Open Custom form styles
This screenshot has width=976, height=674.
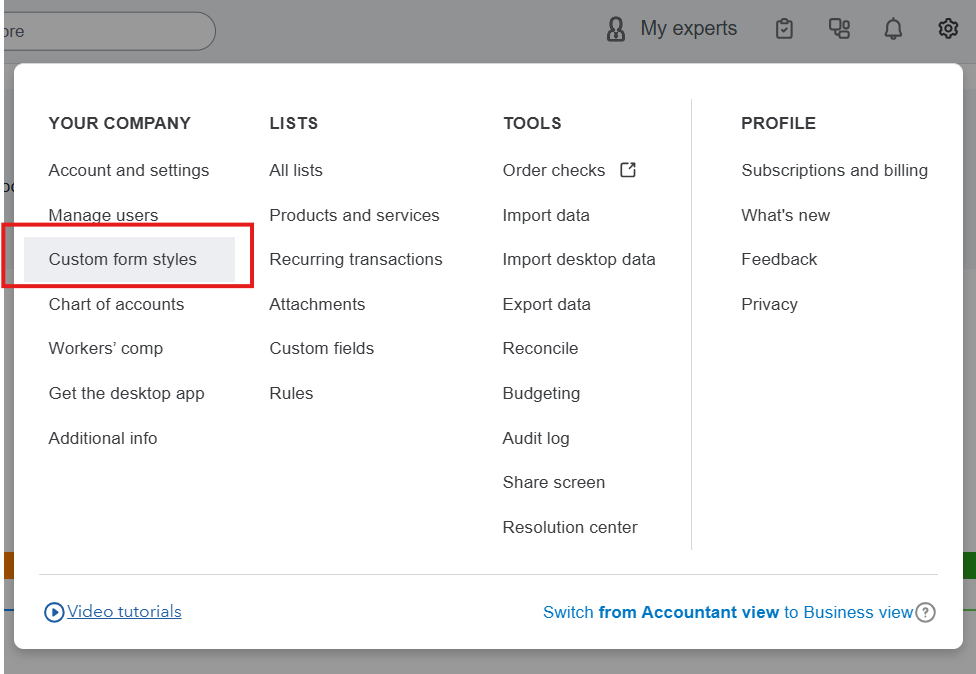pyautogui.click(x=123, y=259)
